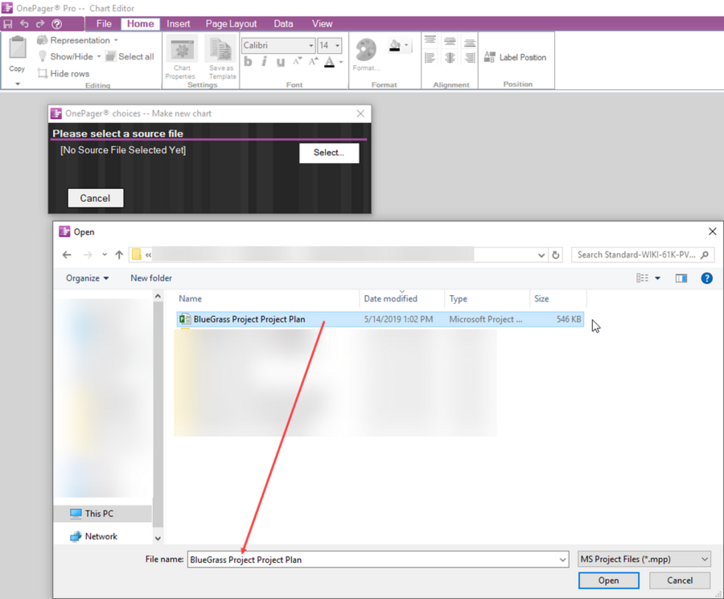Toggle underline font formatting
This screenshot has width=724, height=599.
coord(280,61)
